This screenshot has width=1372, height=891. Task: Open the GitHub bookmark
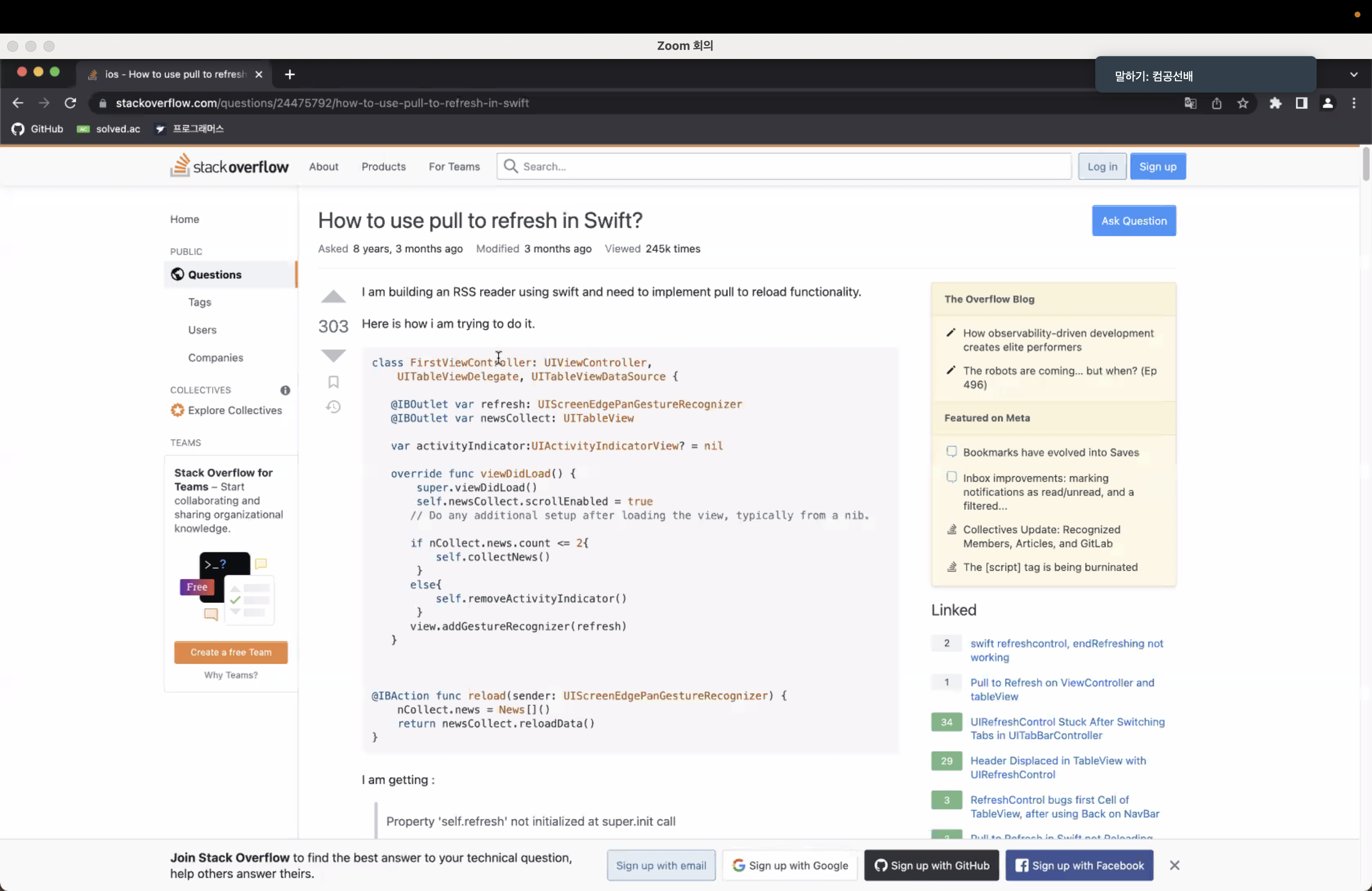[x=38, y=128]
